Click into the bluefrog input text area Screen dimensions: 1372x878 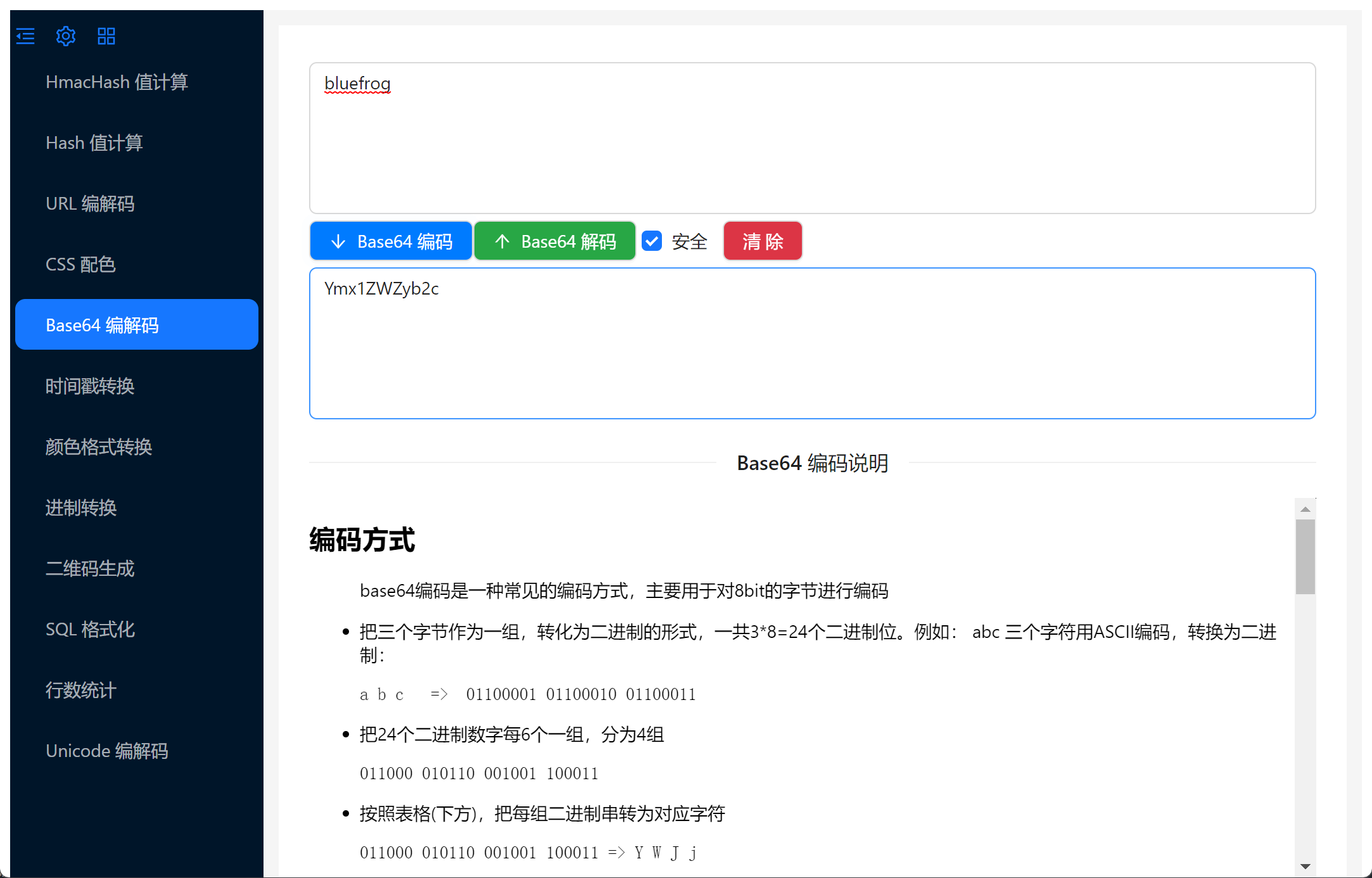coord(812,138)
